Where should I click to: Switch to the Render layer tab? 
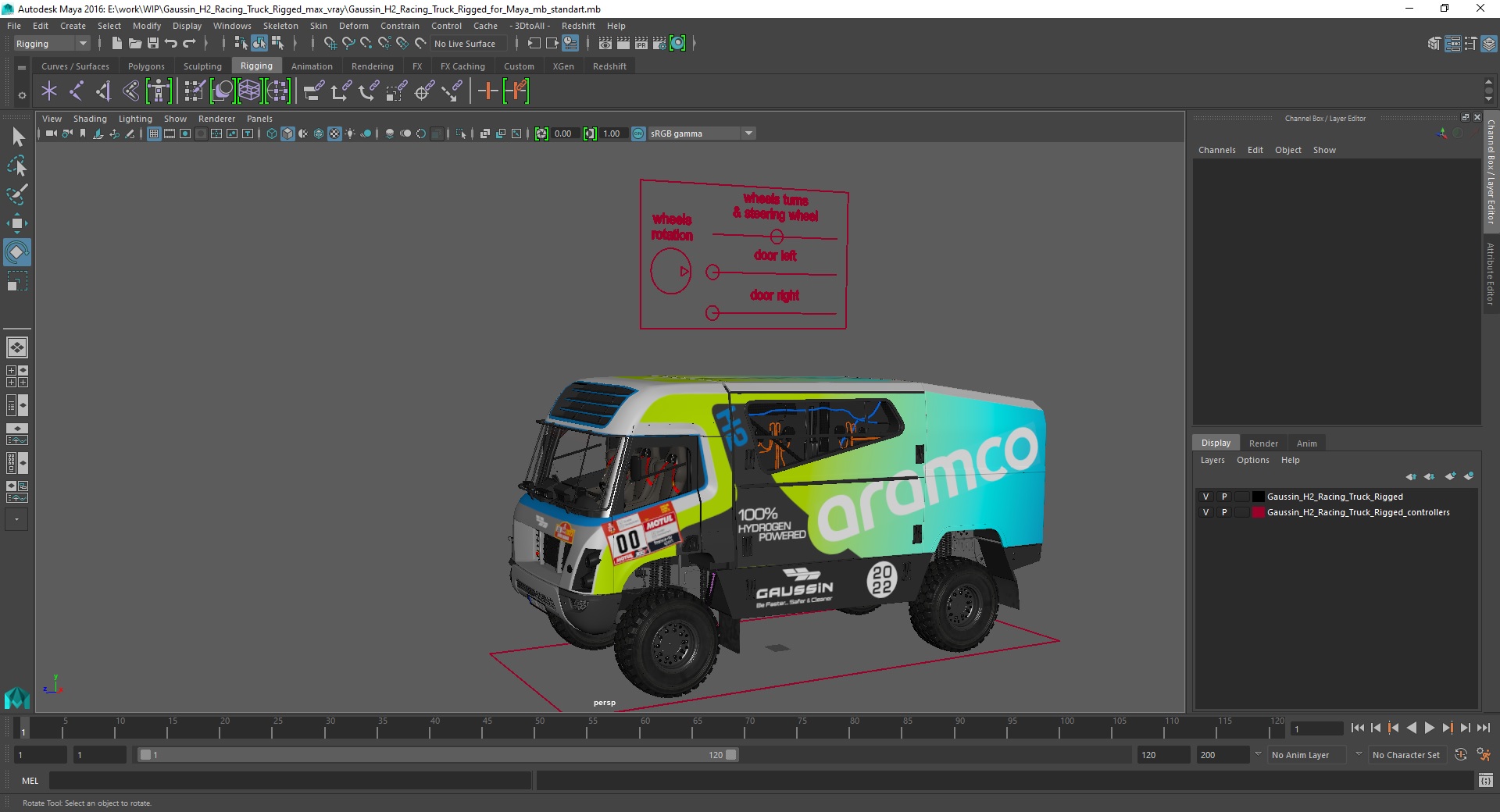pos(1263,443)
